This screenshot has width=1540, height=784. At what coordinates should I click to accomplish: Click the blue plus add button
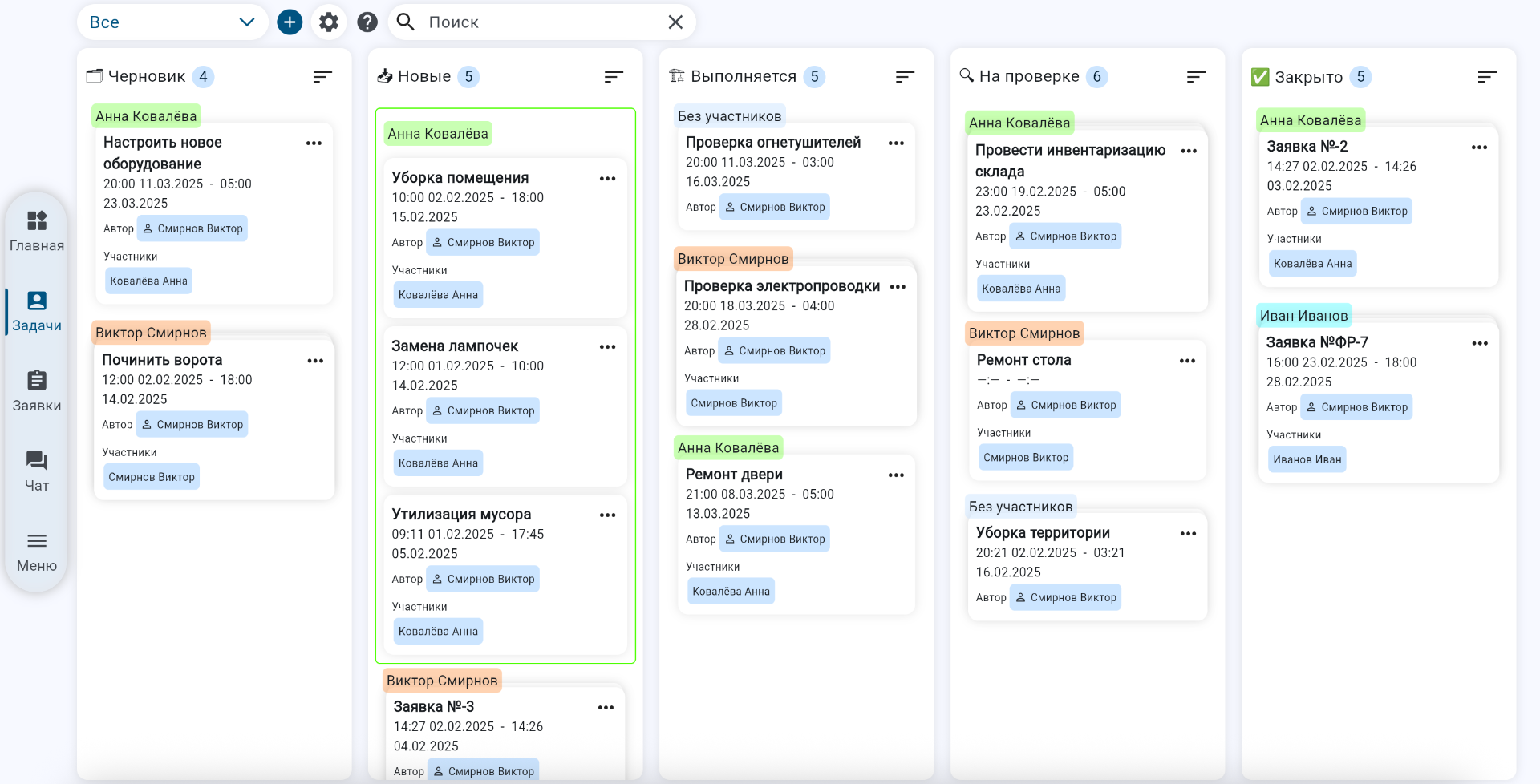(290, 22)
